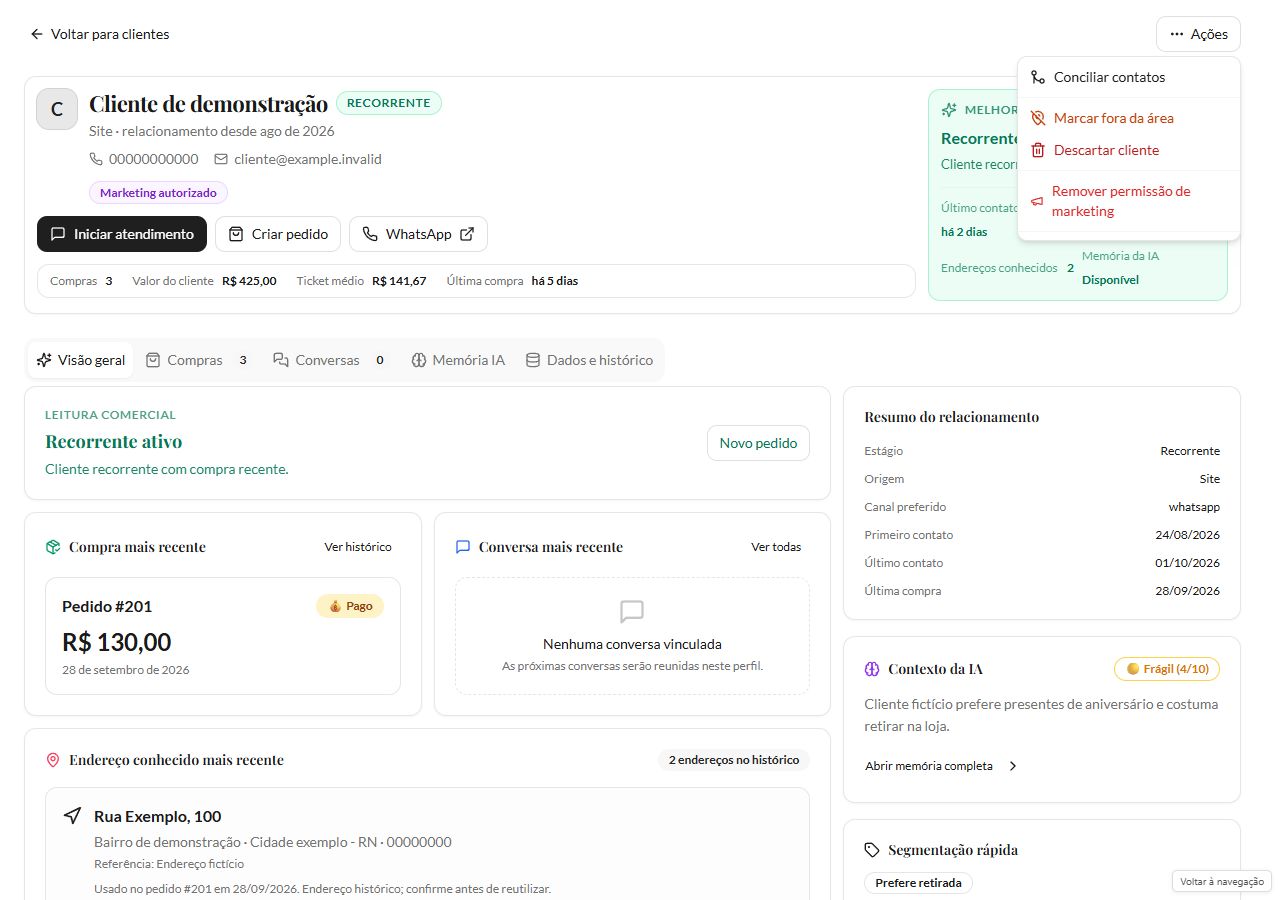
Task: Click the Ver histórico link
Action: (358, 547)
